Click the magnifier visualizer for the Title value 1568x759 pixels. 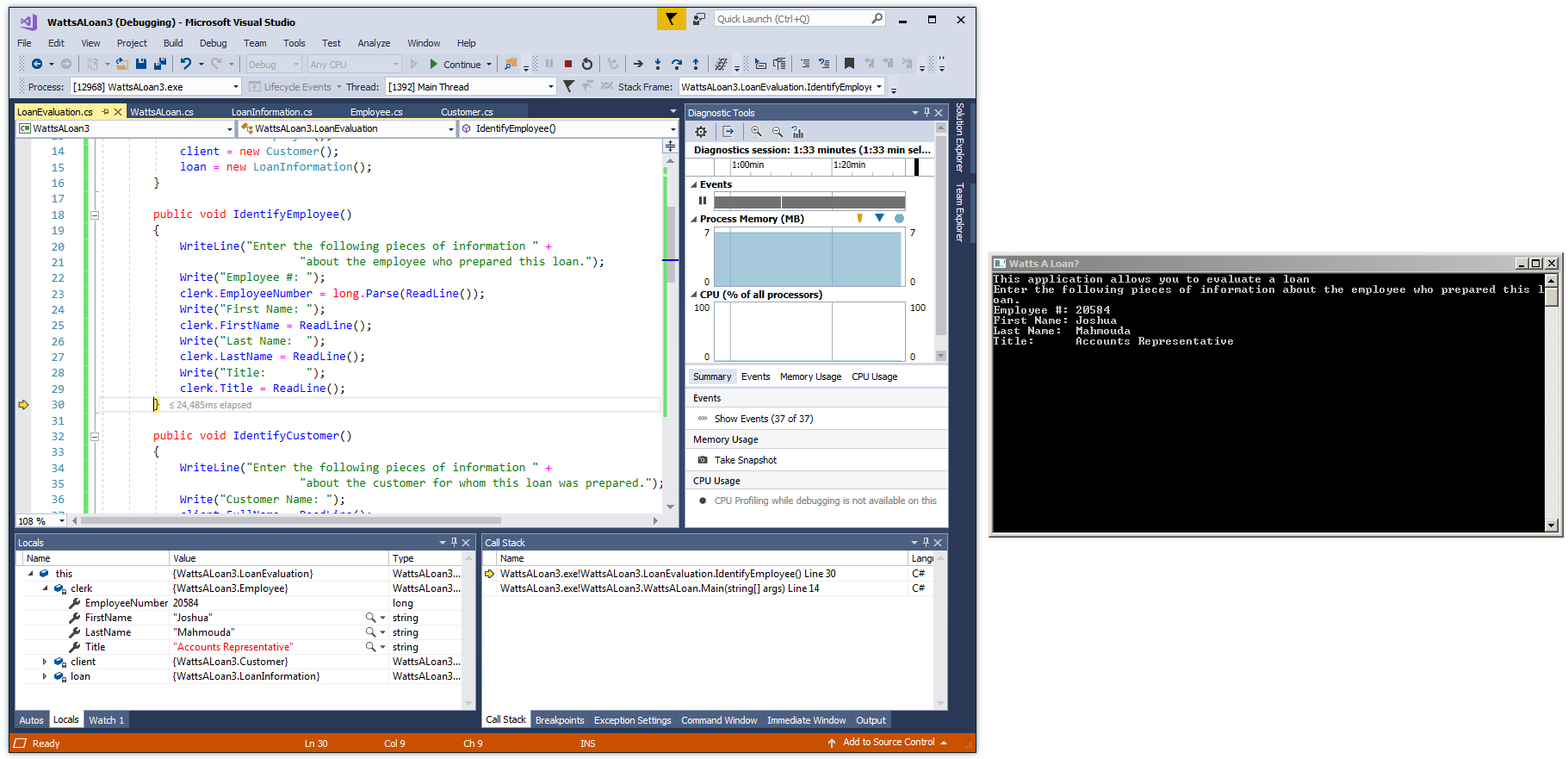(x=370, y=647)
